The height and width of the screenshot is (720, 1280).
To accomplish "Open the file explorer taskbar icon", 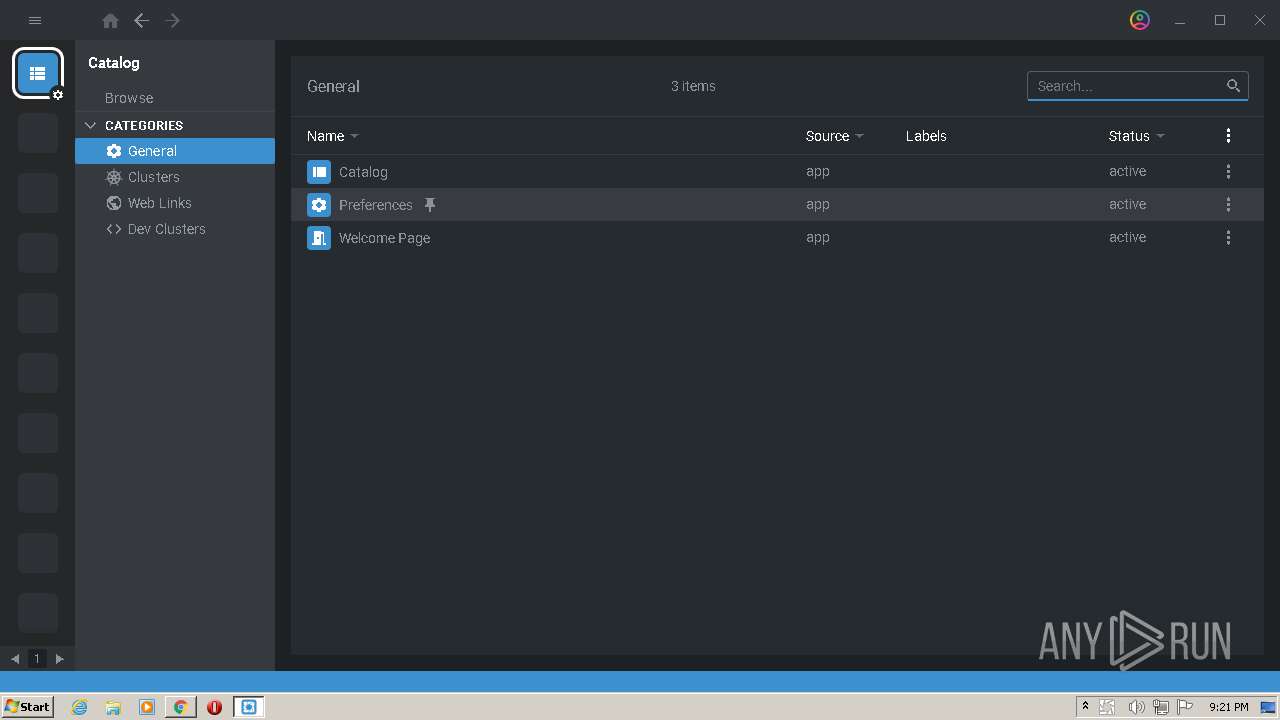I will tap(113, 707).
